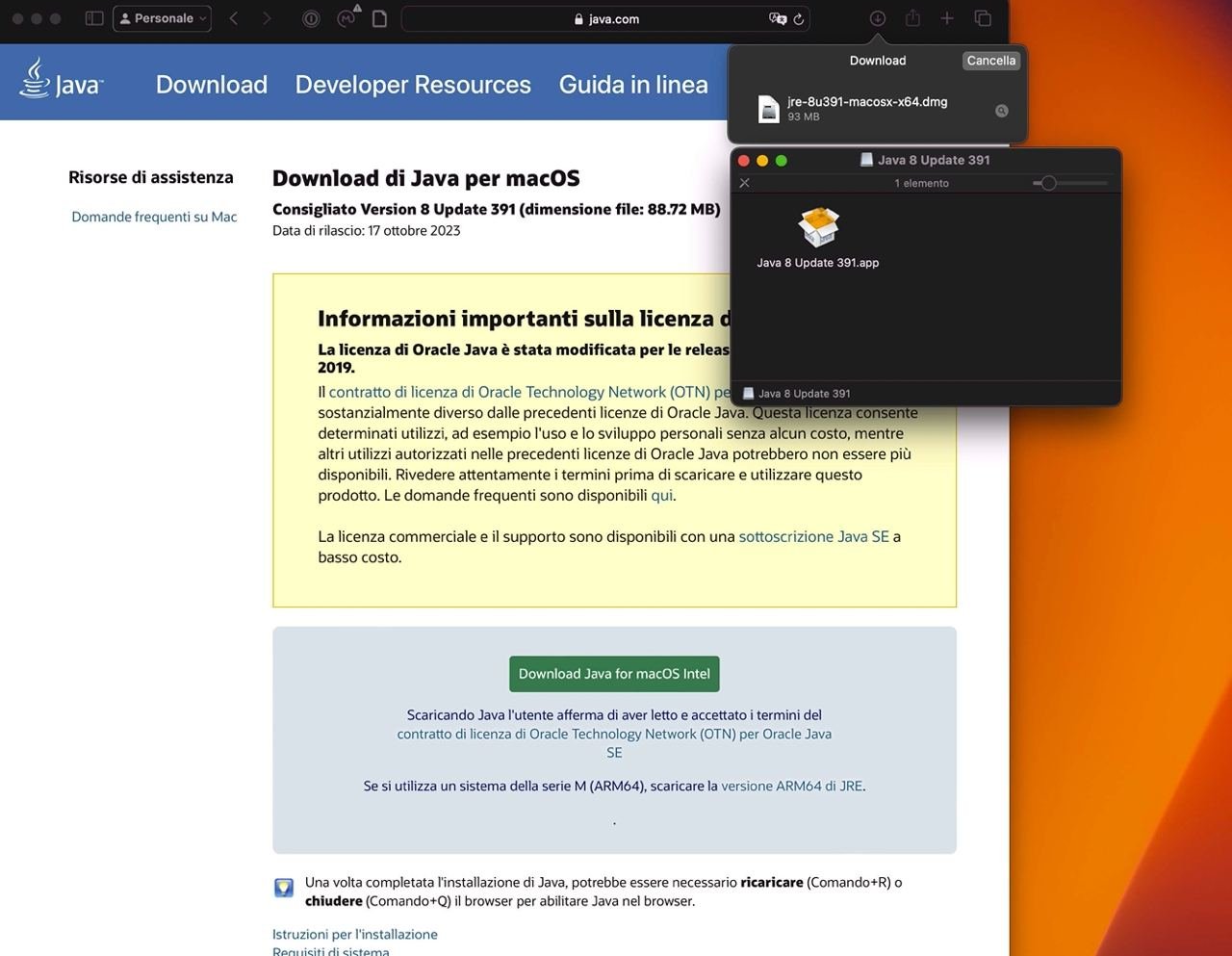Show jre-8u391 download in Finder magnifier icon
The height and width of the screenshot is (956, 1232).
(1002, 111)
